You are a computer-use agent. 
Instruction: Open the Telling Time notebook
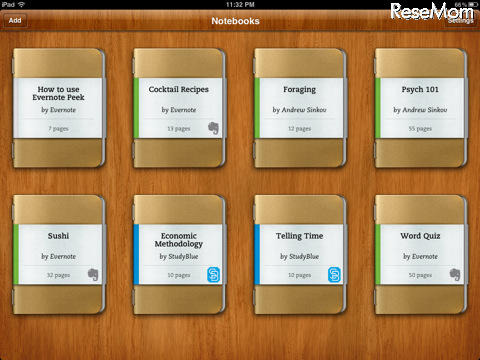[x=300, y=255]
